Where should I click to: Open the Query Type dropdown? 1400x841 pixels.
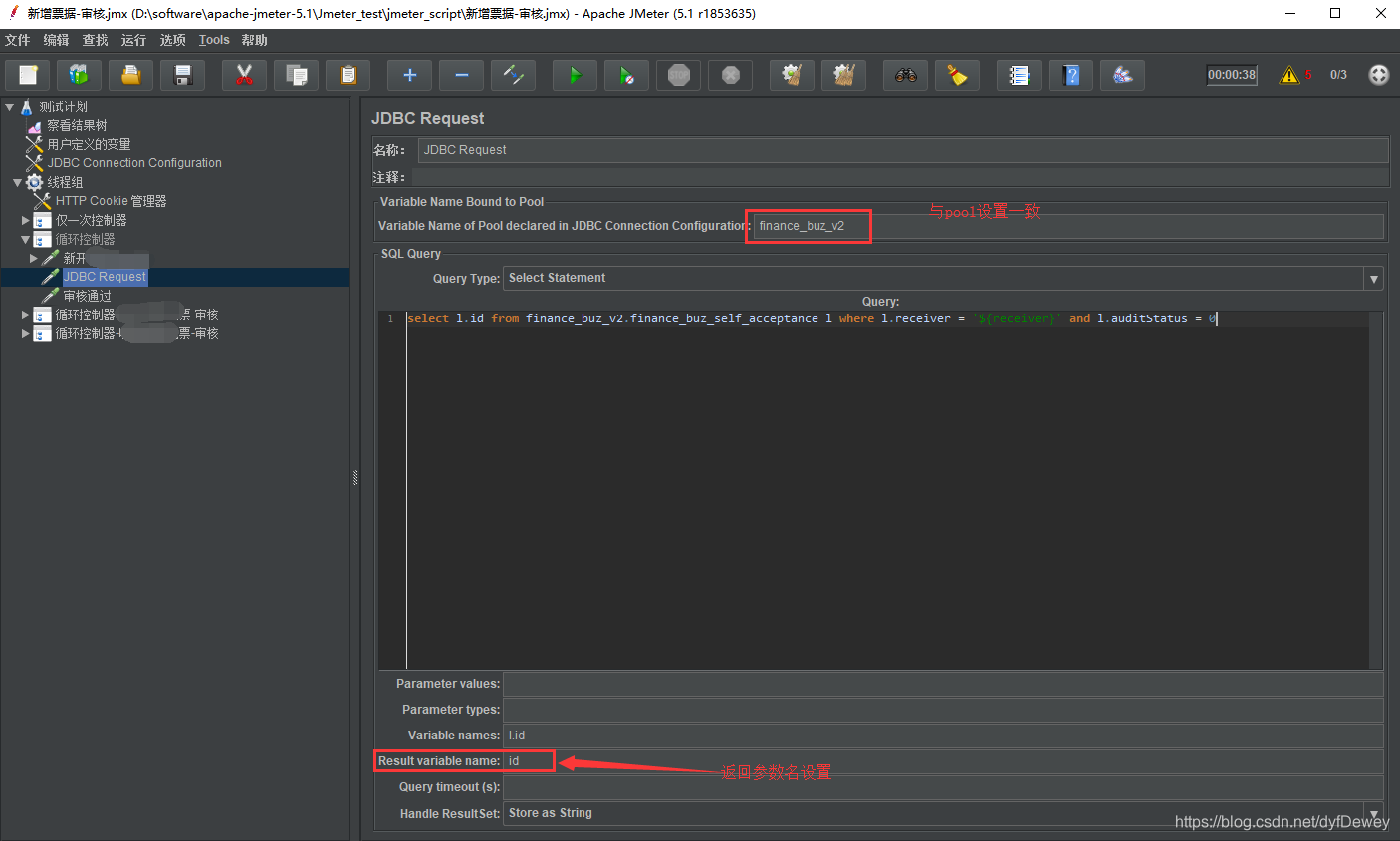(1374, 279)
